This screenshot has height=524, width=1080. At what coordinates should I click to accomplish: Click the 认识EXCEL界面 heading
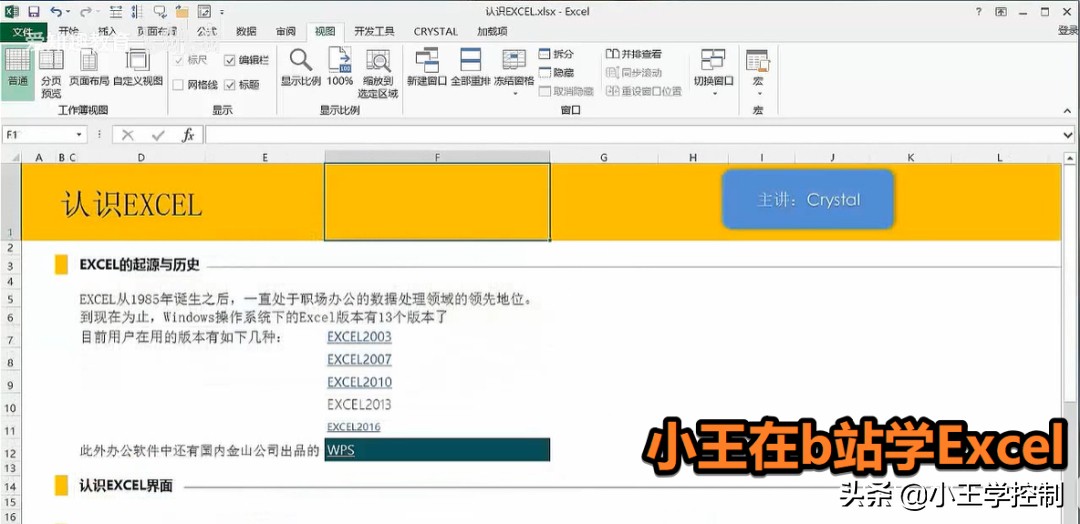pyautogui.click(x=125, y=486)
